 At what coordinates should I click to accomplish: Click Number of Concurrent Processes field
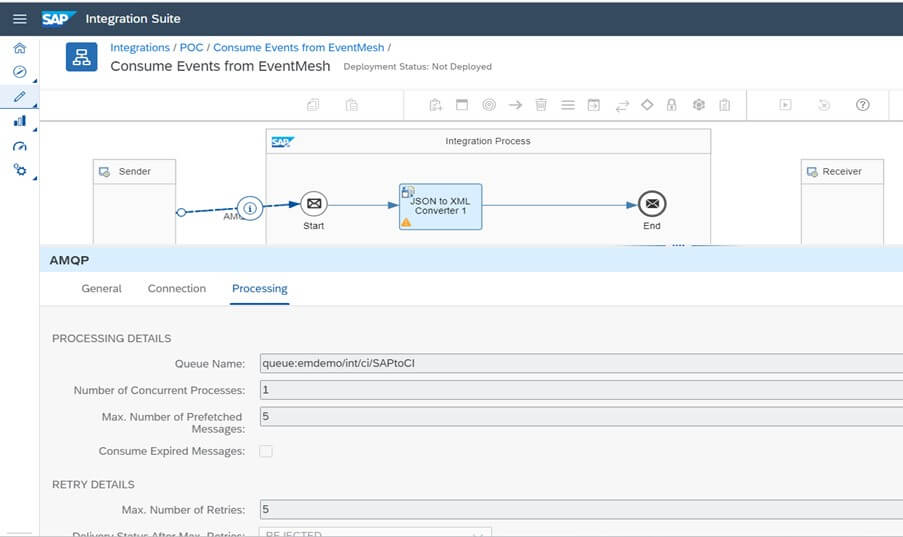tap(581, 390)
